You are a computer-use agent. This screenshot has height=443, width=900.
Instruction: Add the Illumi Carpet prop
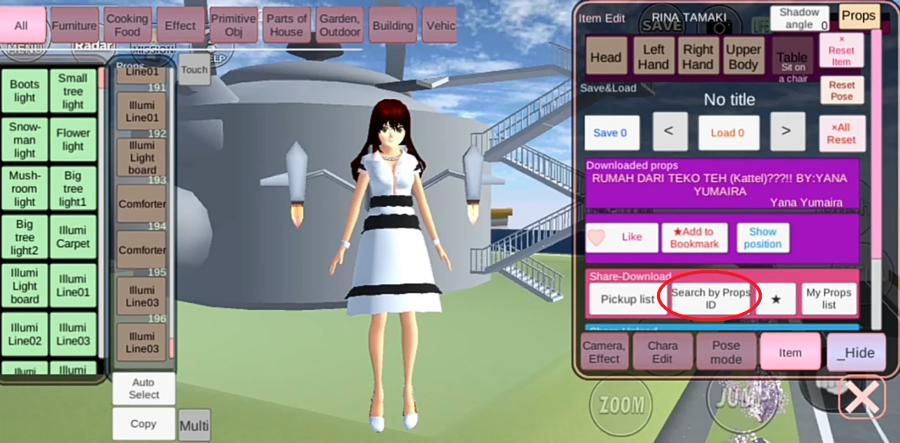73,236
